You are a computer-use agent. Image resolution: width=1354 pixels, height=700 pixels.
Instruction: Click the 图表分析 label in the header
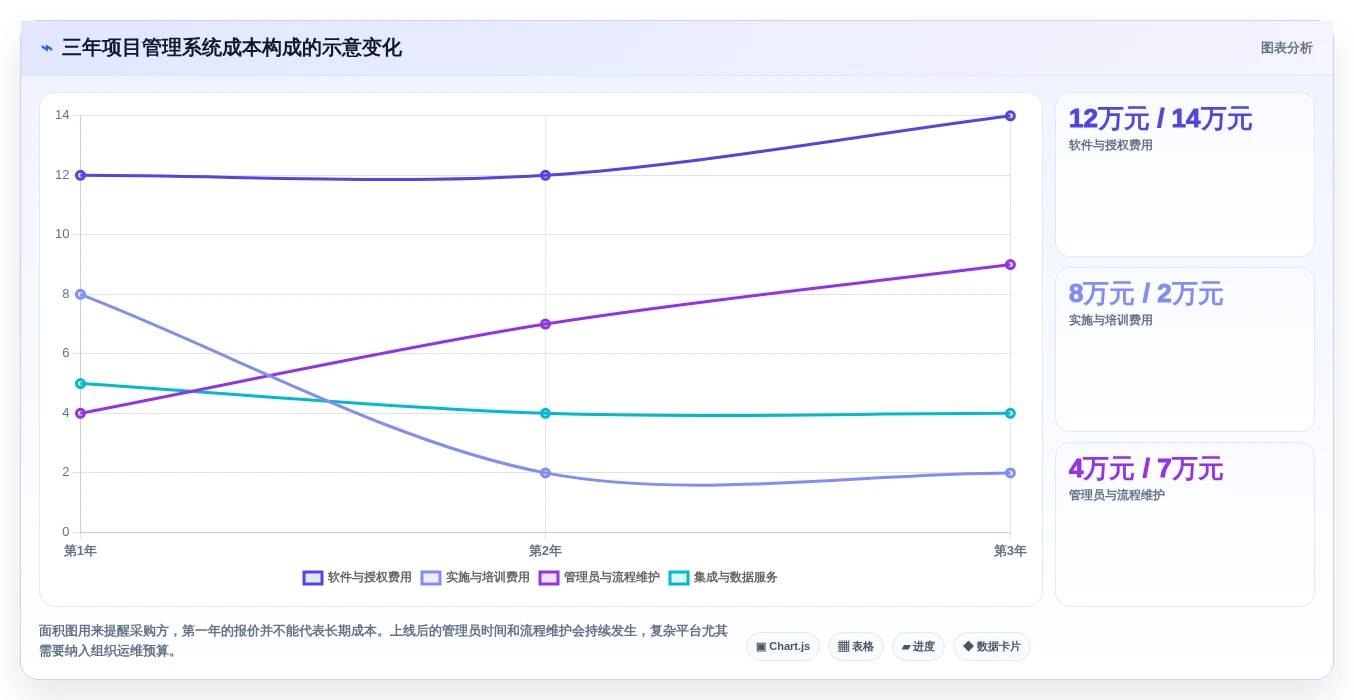(1286, 48)
